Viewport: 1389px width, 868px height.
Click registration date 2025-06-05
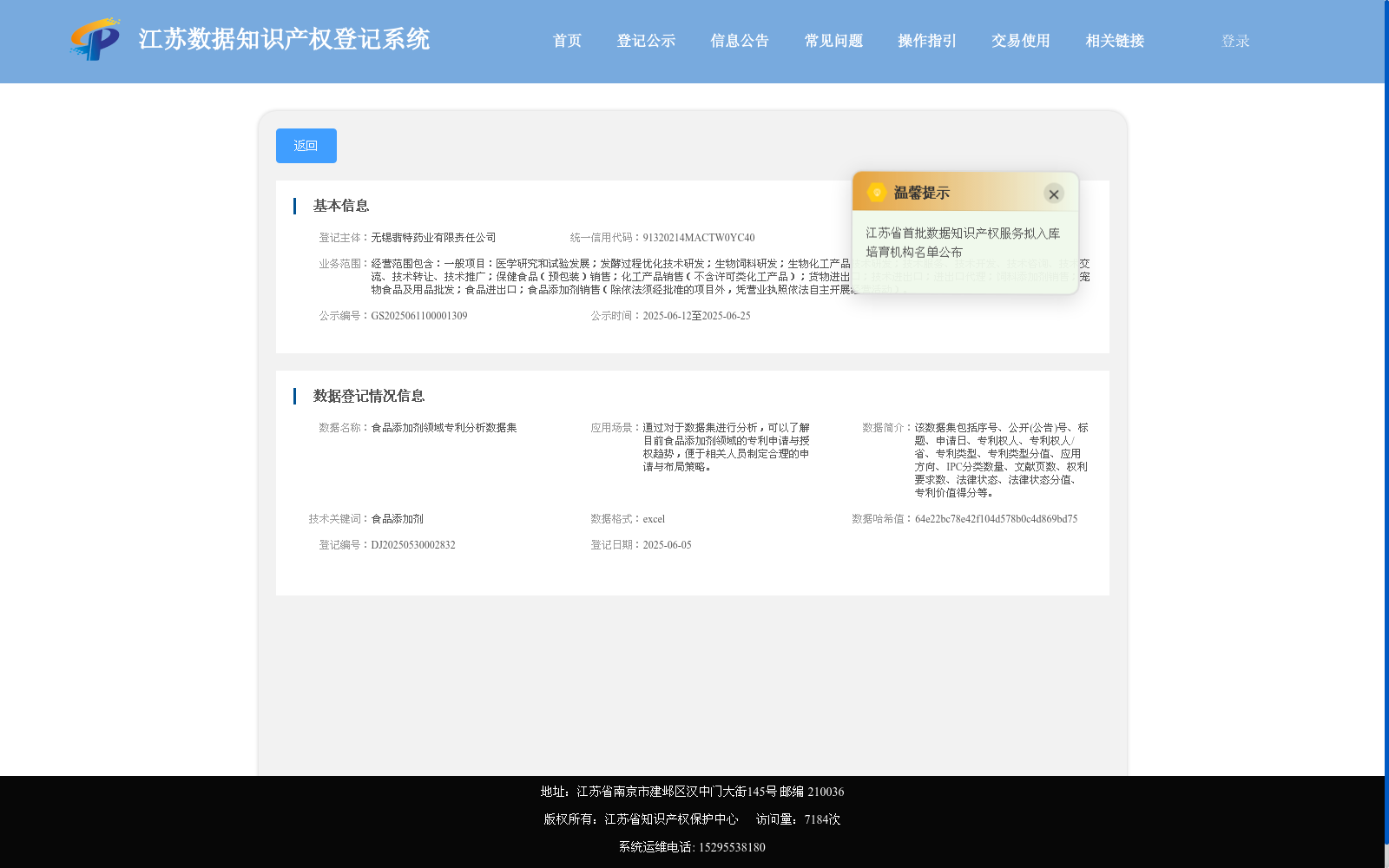[x=667, y=545]
